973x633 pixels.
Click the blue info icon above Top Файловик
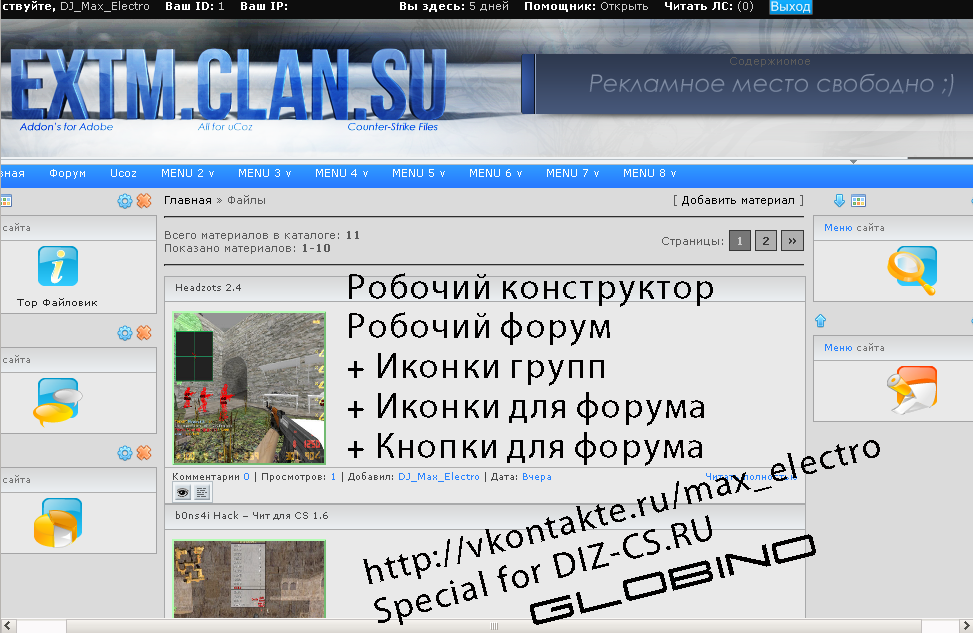pos(58,266)
